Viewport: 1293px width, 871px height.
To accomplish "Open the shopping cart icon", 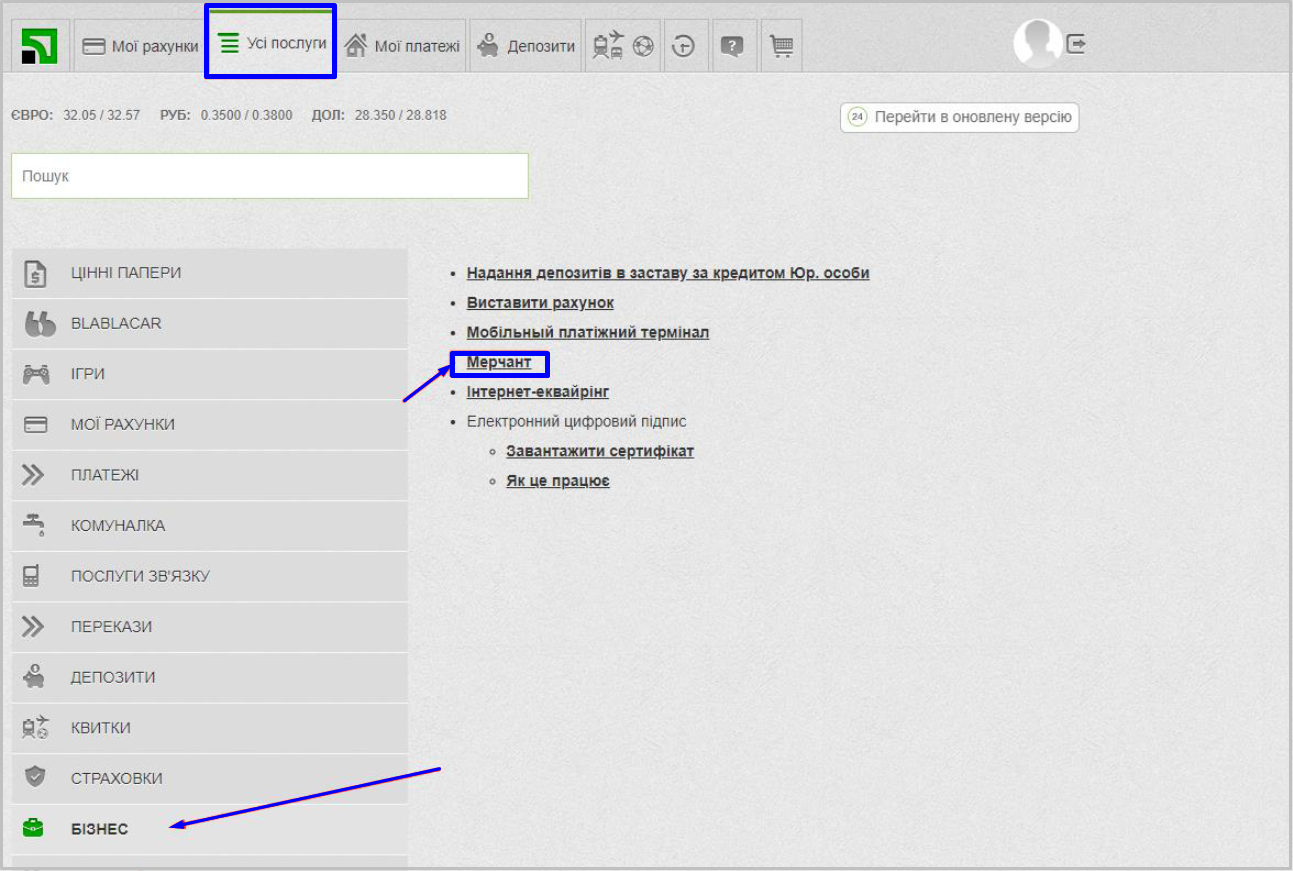I will point(782,46).
